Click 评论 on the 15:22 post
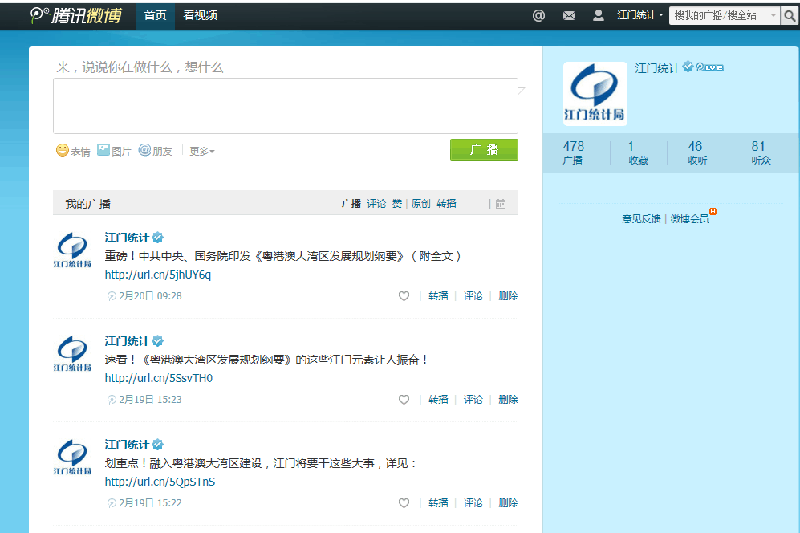 [x=473, y=503]
